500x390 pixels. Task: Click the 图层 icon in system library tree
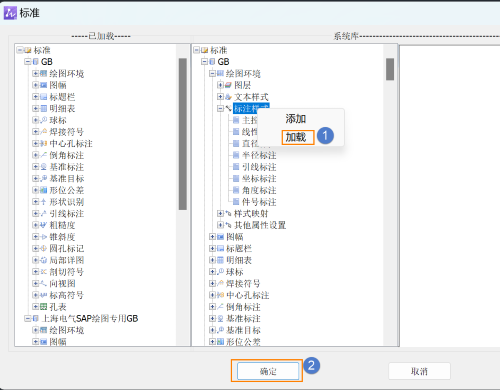coord(228,85)
